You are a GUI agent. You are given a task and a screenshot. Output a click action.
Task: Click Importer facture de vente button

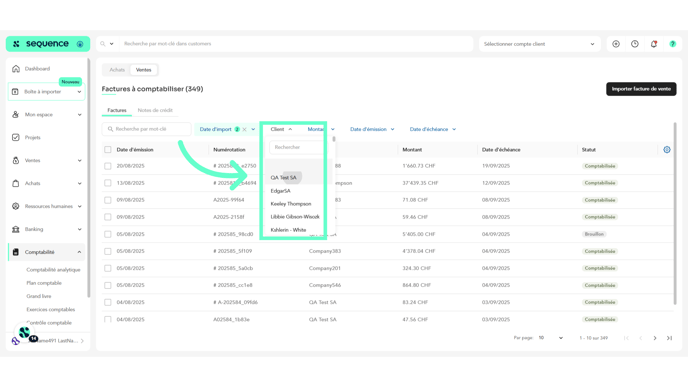point(641,89)
